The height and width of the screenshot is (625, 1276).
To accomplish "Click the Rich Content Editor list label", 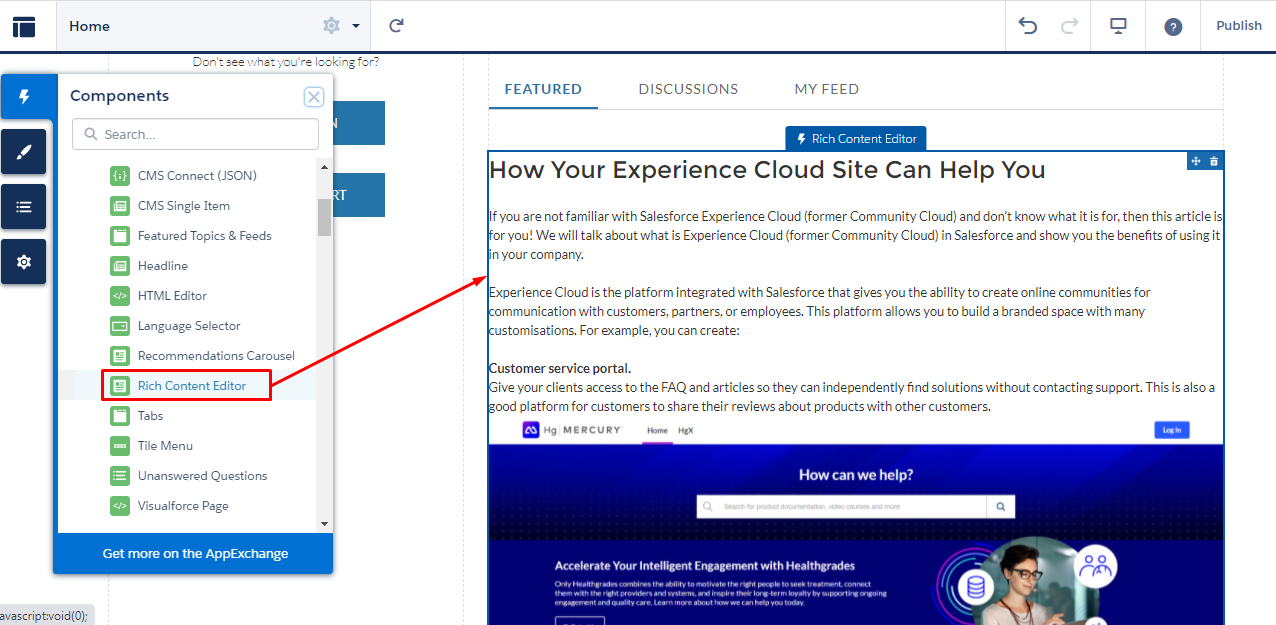I will pyautogui.click(x=192, y=386).
